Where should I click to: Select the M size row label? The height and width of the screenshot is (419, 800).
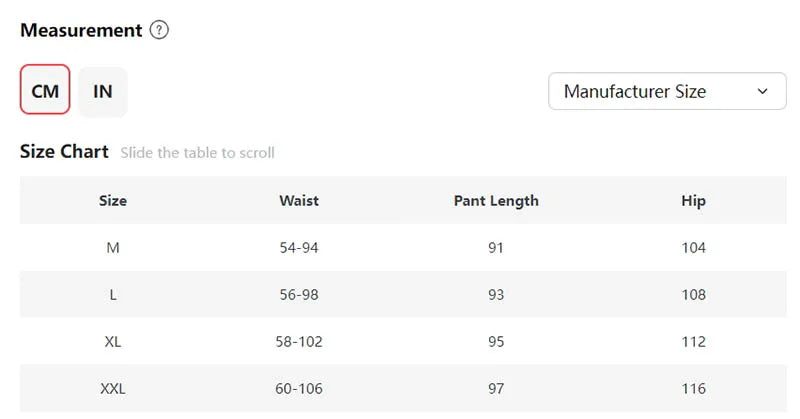(x=113, y=248)
